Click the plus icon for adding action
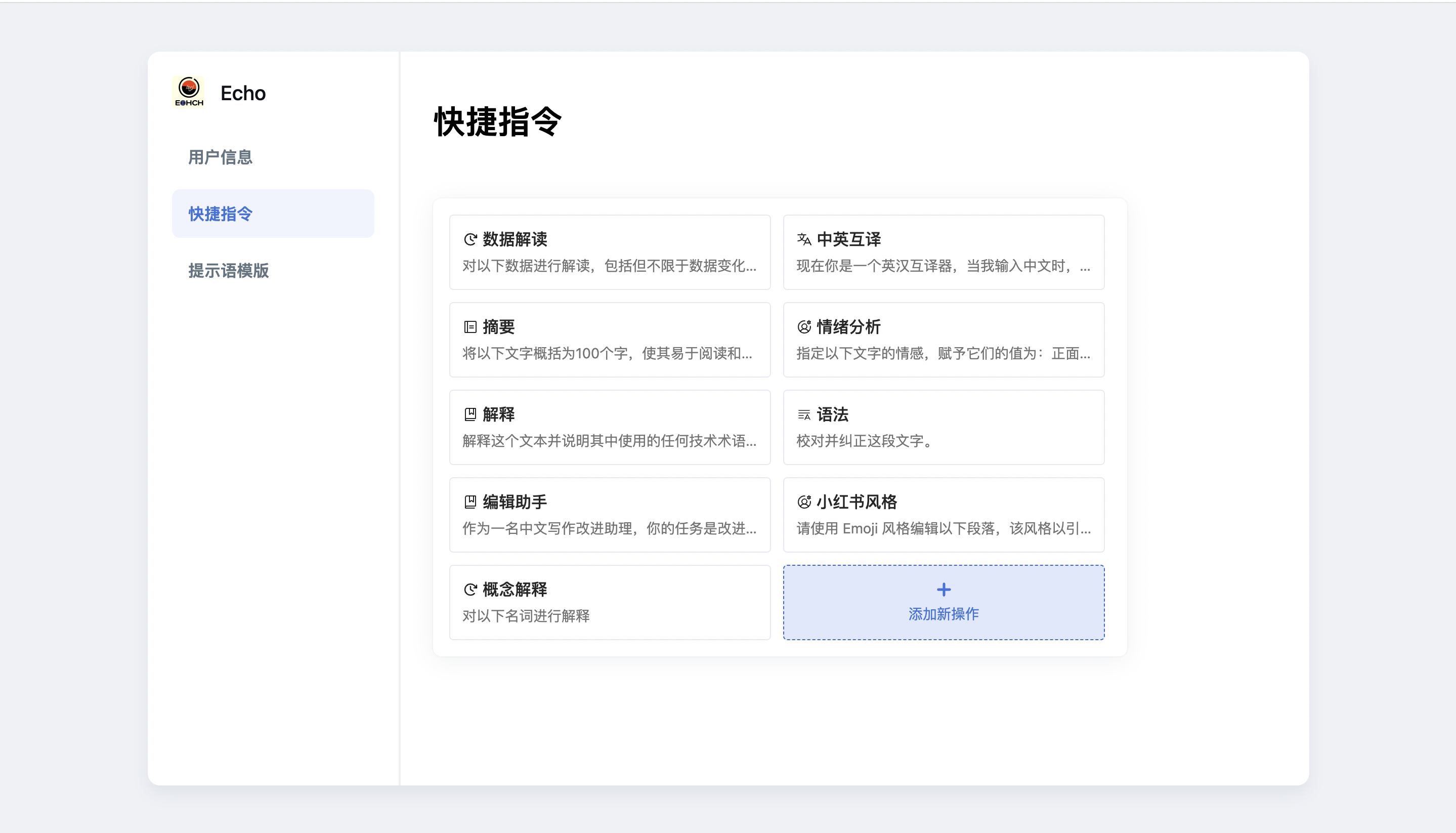The image size is (1456, 833). pos(944,590)
